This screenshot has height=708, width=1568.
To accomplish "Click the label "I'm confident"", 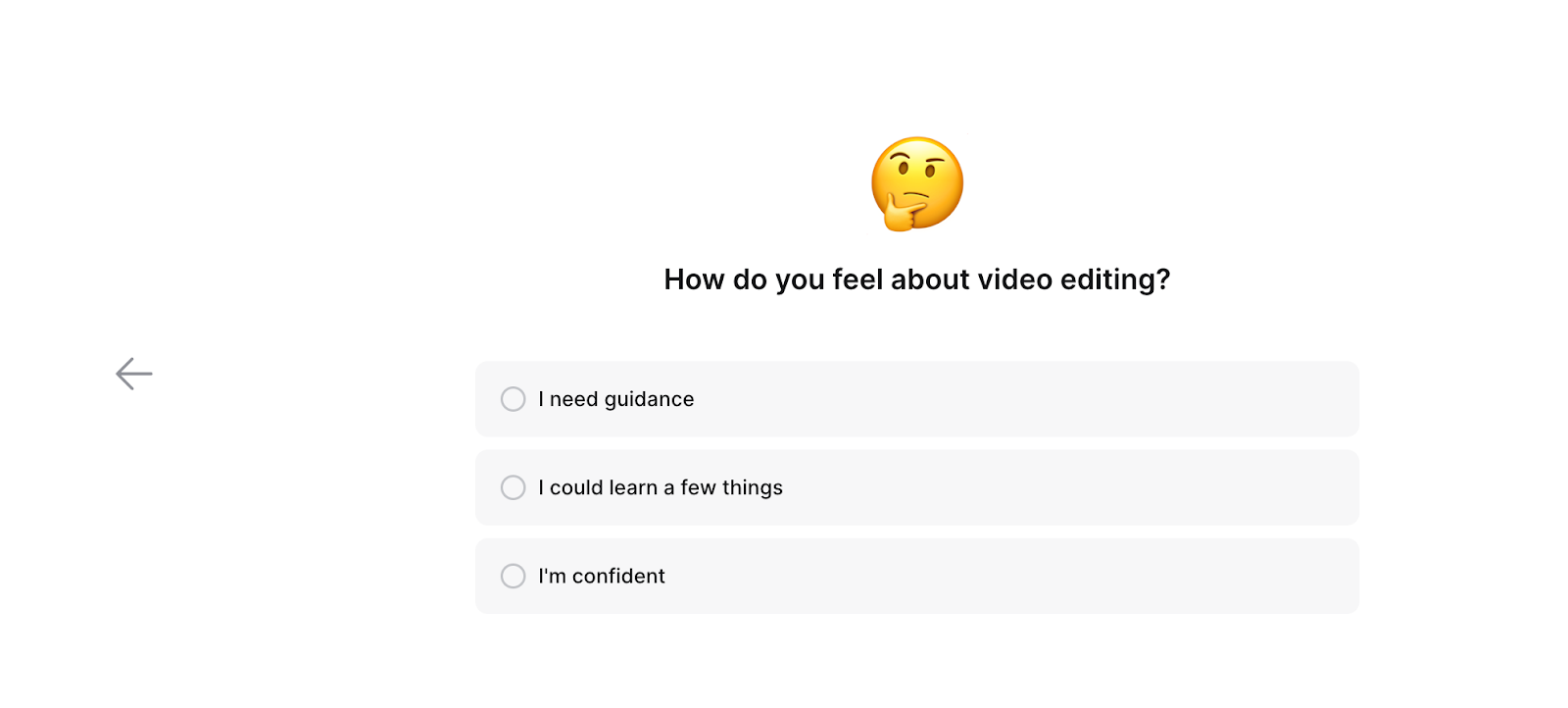I will [x=601, y=576].
